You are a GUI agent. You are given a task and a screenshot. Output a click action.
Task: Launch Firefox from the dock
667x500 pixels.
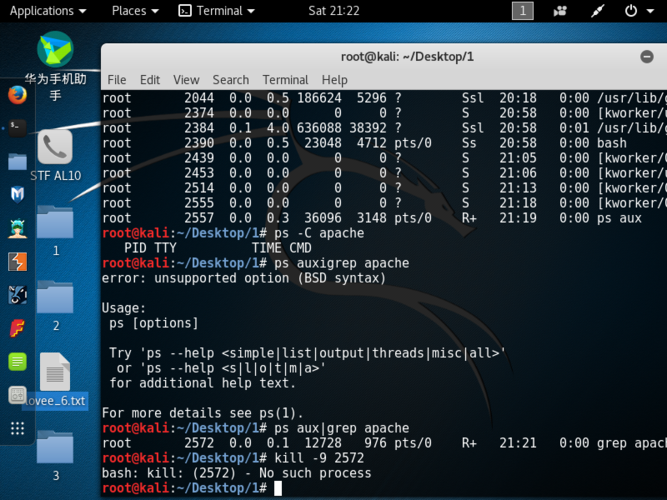pyautogui.click(x=17, y=95)
